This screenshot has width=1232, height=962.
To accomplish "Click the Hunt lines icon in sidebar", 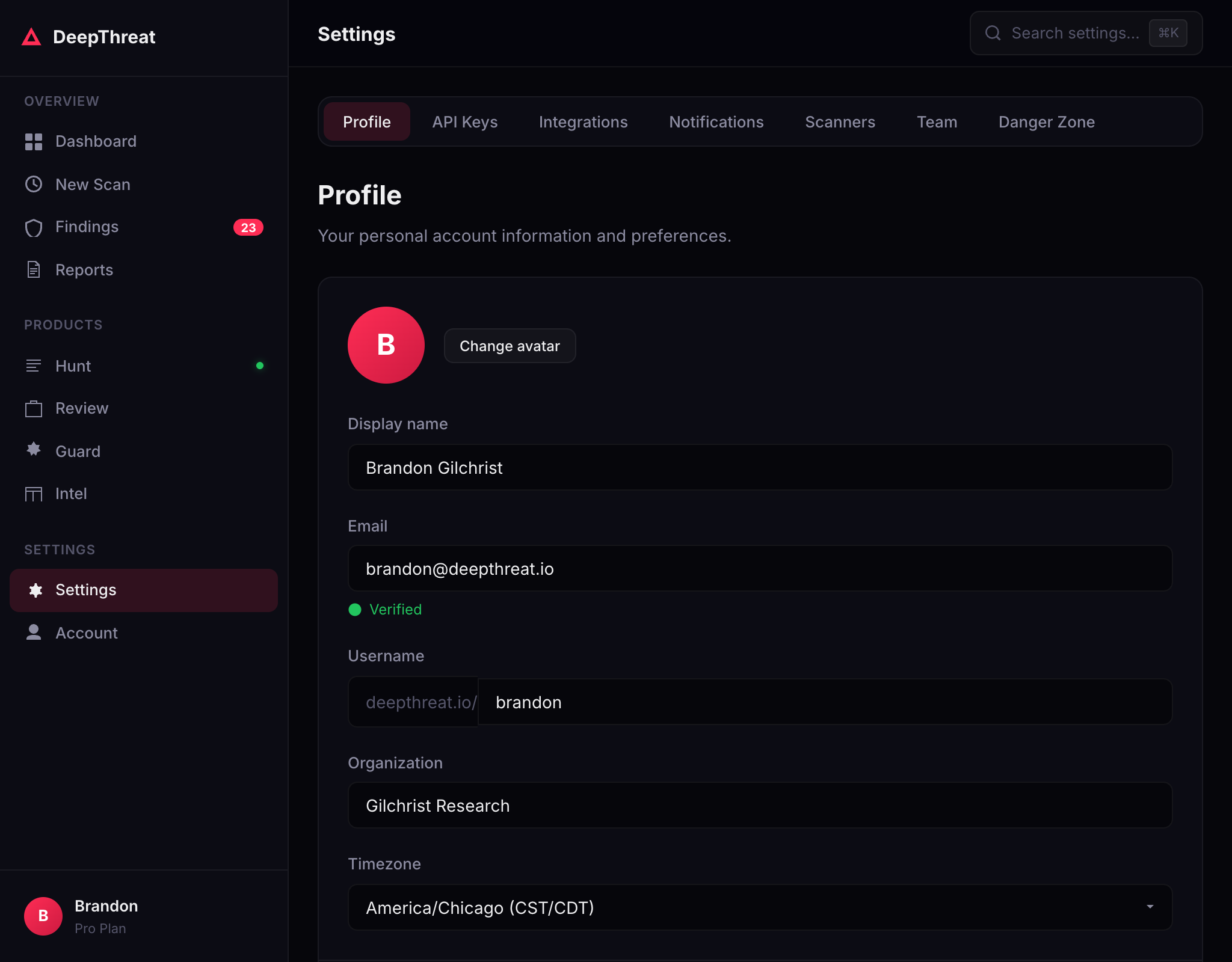I will coord(34,366).
